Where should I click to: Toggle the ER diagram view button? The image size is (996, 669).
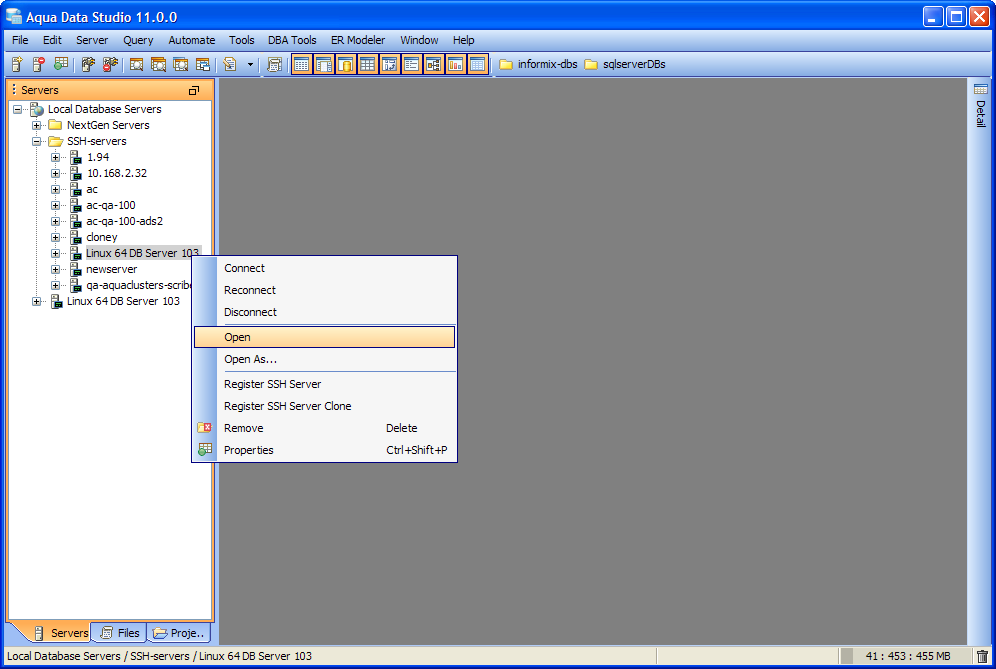pyautogui.click(x=434, y=64)
